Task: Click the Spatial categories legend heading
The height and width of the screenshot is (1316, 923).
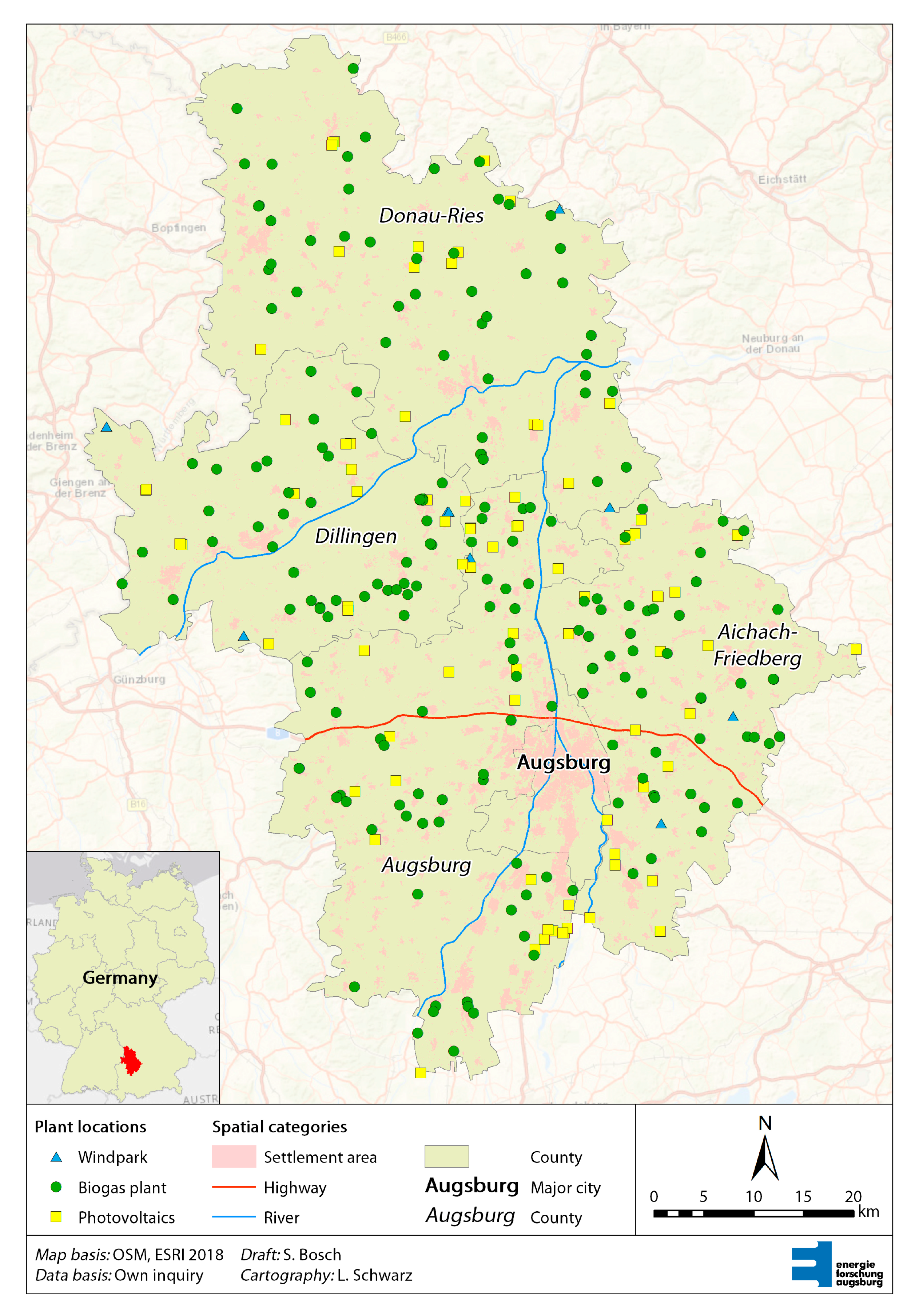Action: (x=279, y=1127)
